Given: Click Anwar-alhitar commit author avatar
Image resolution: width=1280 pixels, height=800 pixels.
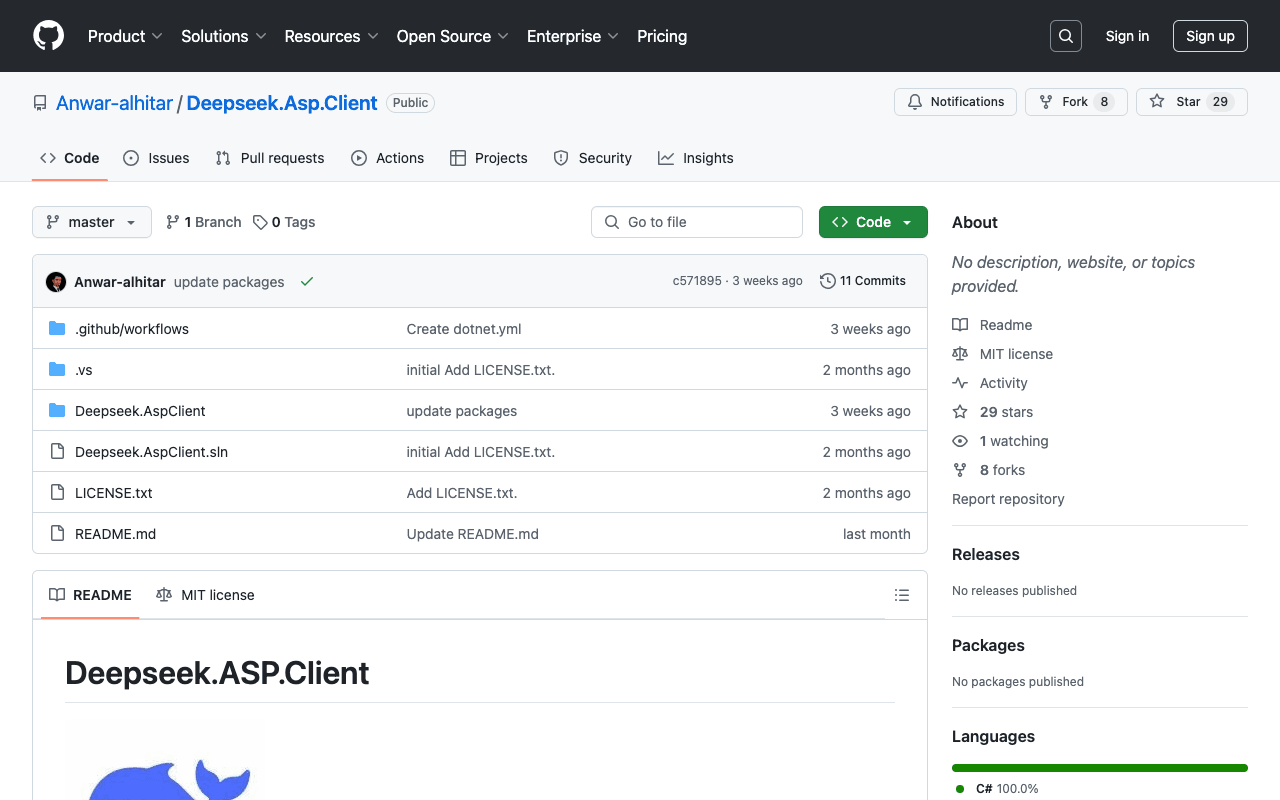Looking at the screenshot, I should click(56, 282).
